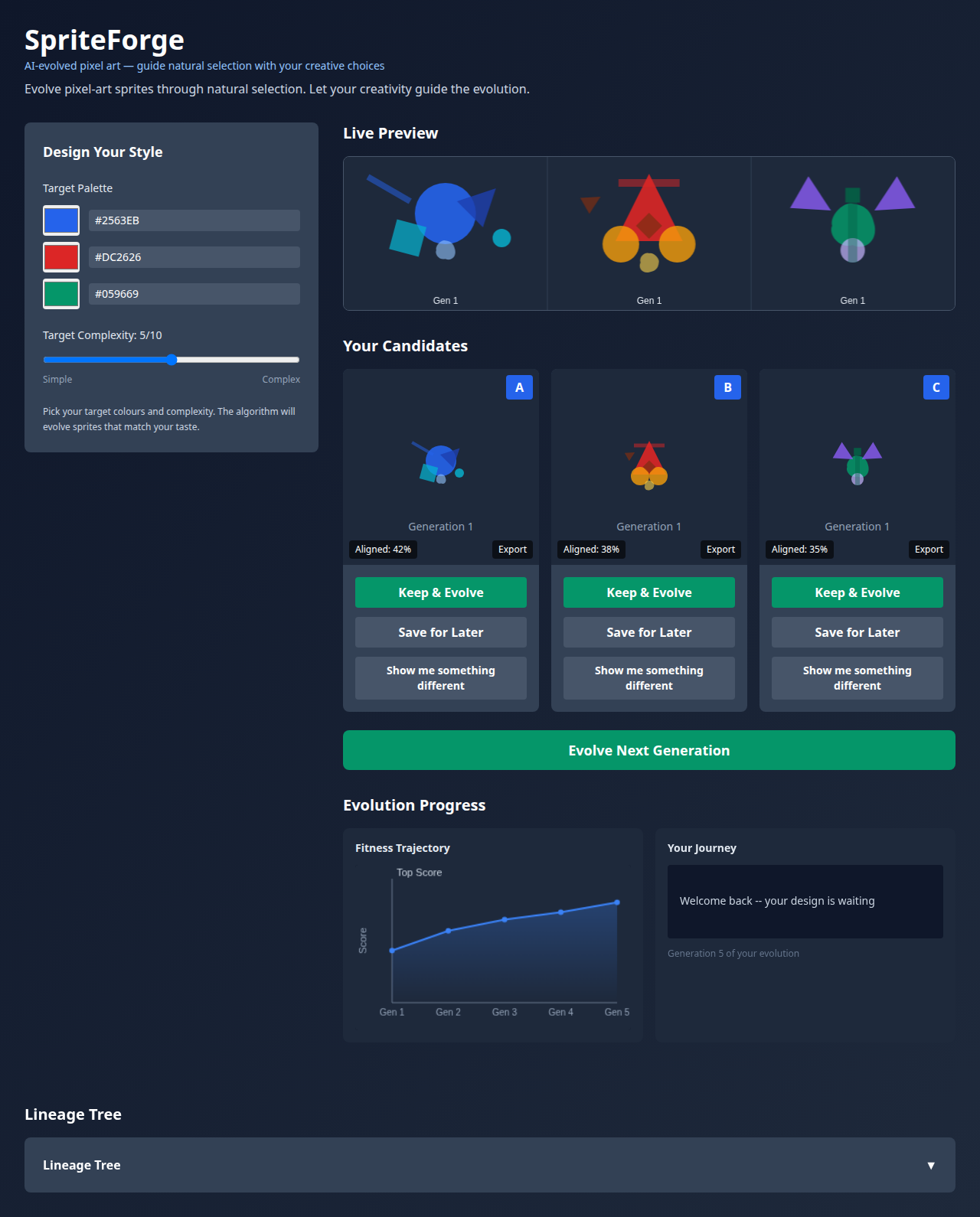Viewport: 980px width, 1217px height.
Task: Click candidate A's sprite image
Action: (440, 464)
